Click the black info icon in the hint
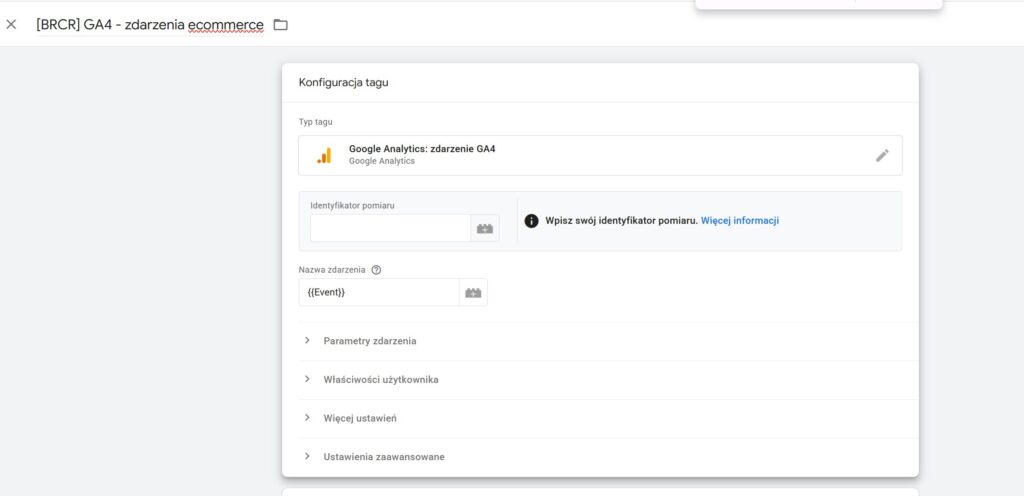Image resolution: width=1024 pixels, height=496 pixels. click(531, 221)
